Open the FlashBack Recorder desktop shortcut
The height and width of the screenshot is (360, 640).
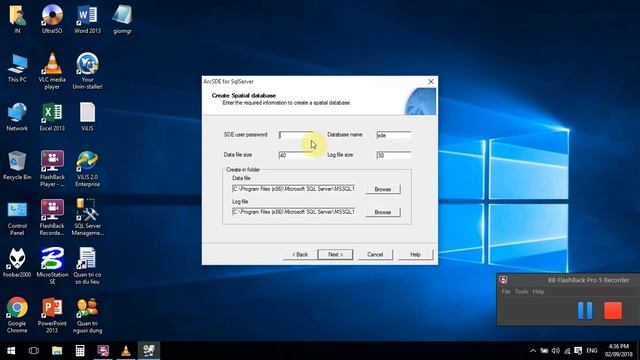52,217
